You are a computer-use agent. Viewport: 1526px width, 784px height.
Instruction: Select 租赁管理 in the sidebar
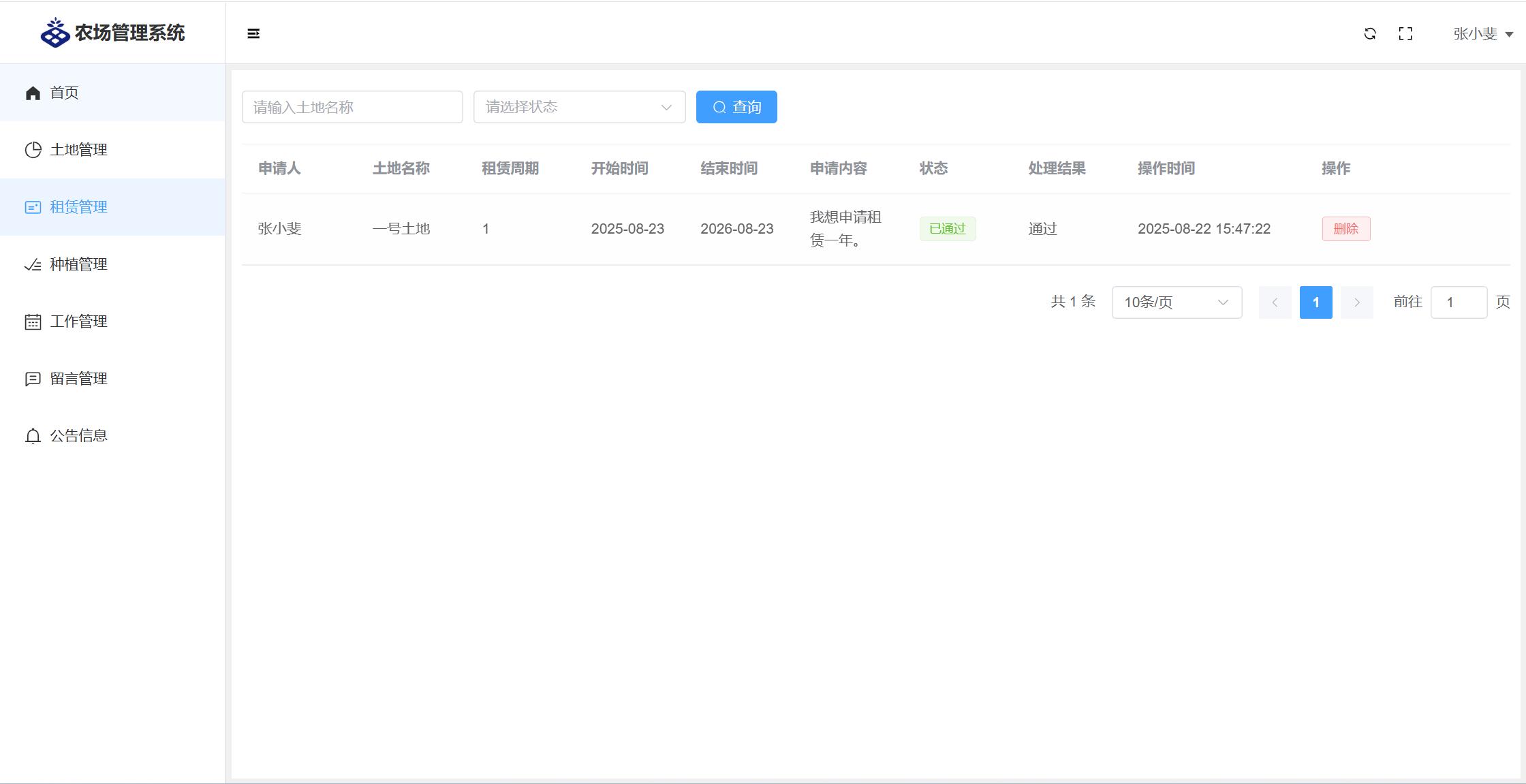coord(78,207)
